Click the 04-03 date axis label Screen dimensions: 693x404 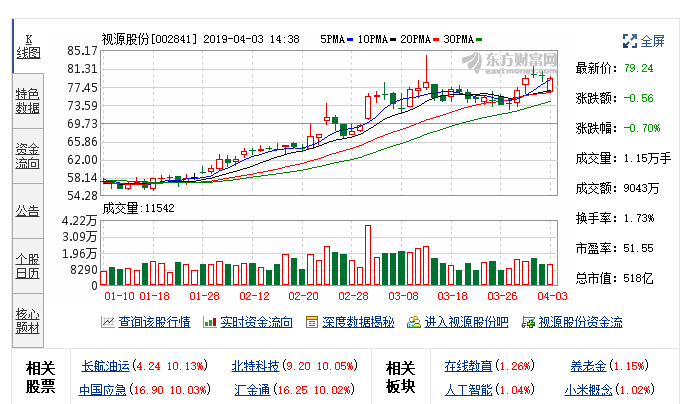point(552,296)
